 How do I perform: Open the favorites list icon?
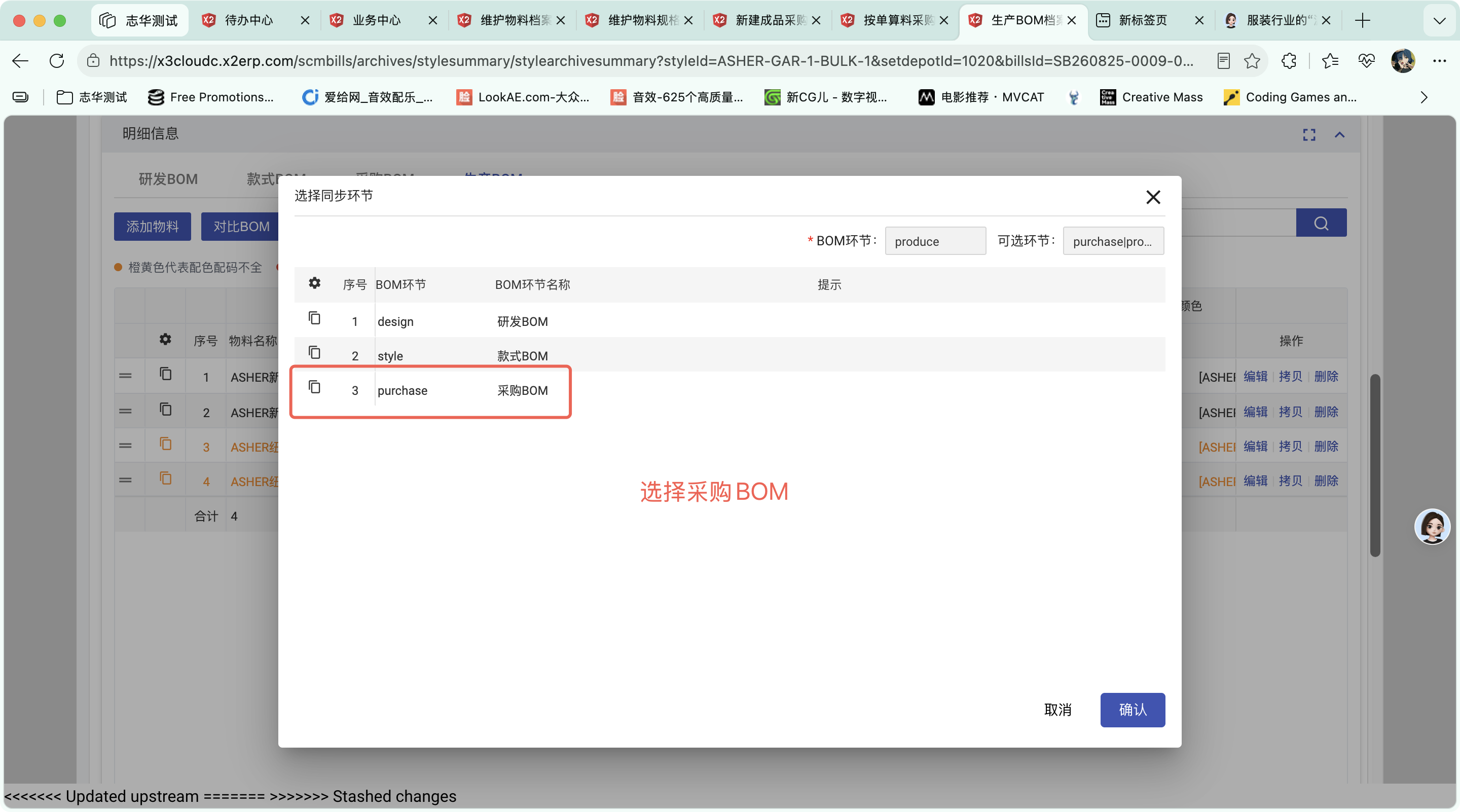(x=1330, y=61)
